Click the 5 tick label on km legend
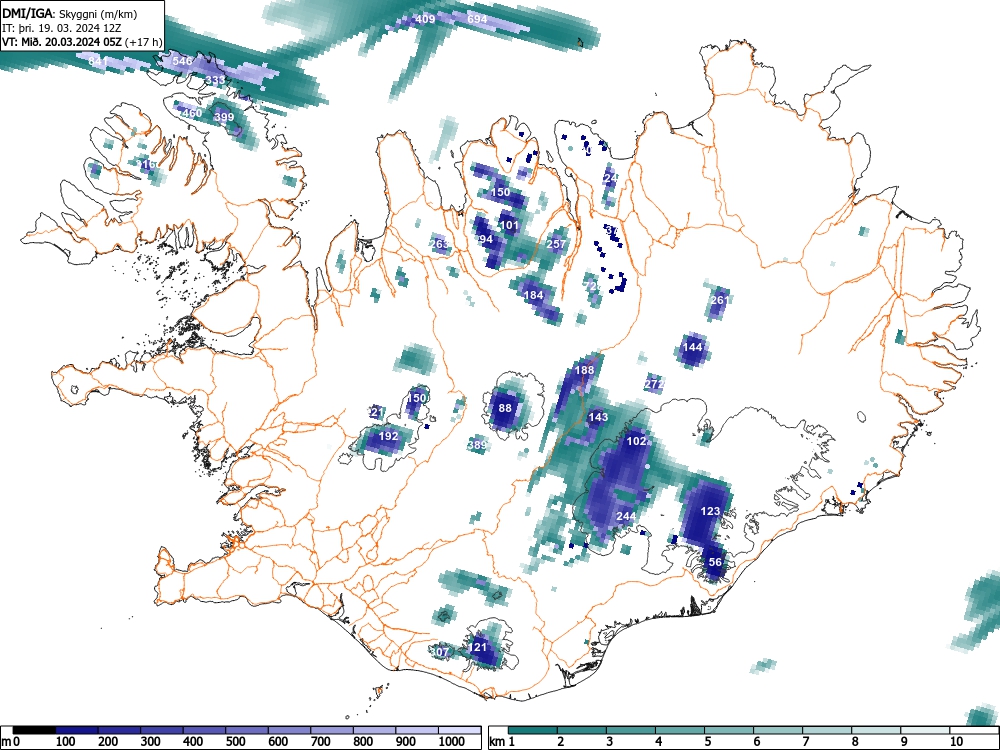This screenshot has width=1000, height=750. (x=708, y=742)
